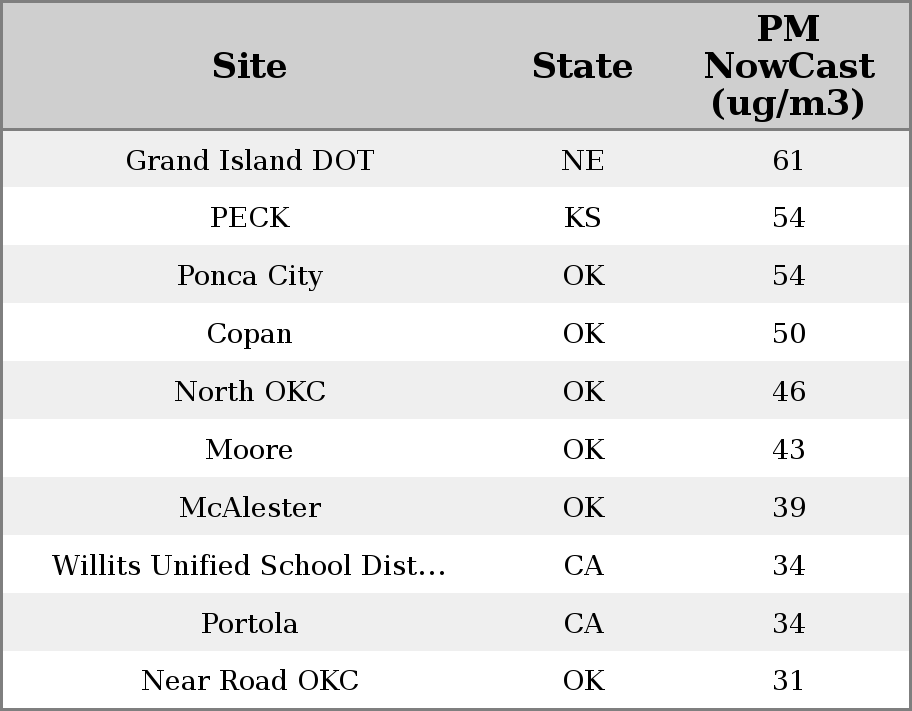Viewport: 912px width, 711px height.
Task: Click the McAlester site name
Action: pos(249,508)
